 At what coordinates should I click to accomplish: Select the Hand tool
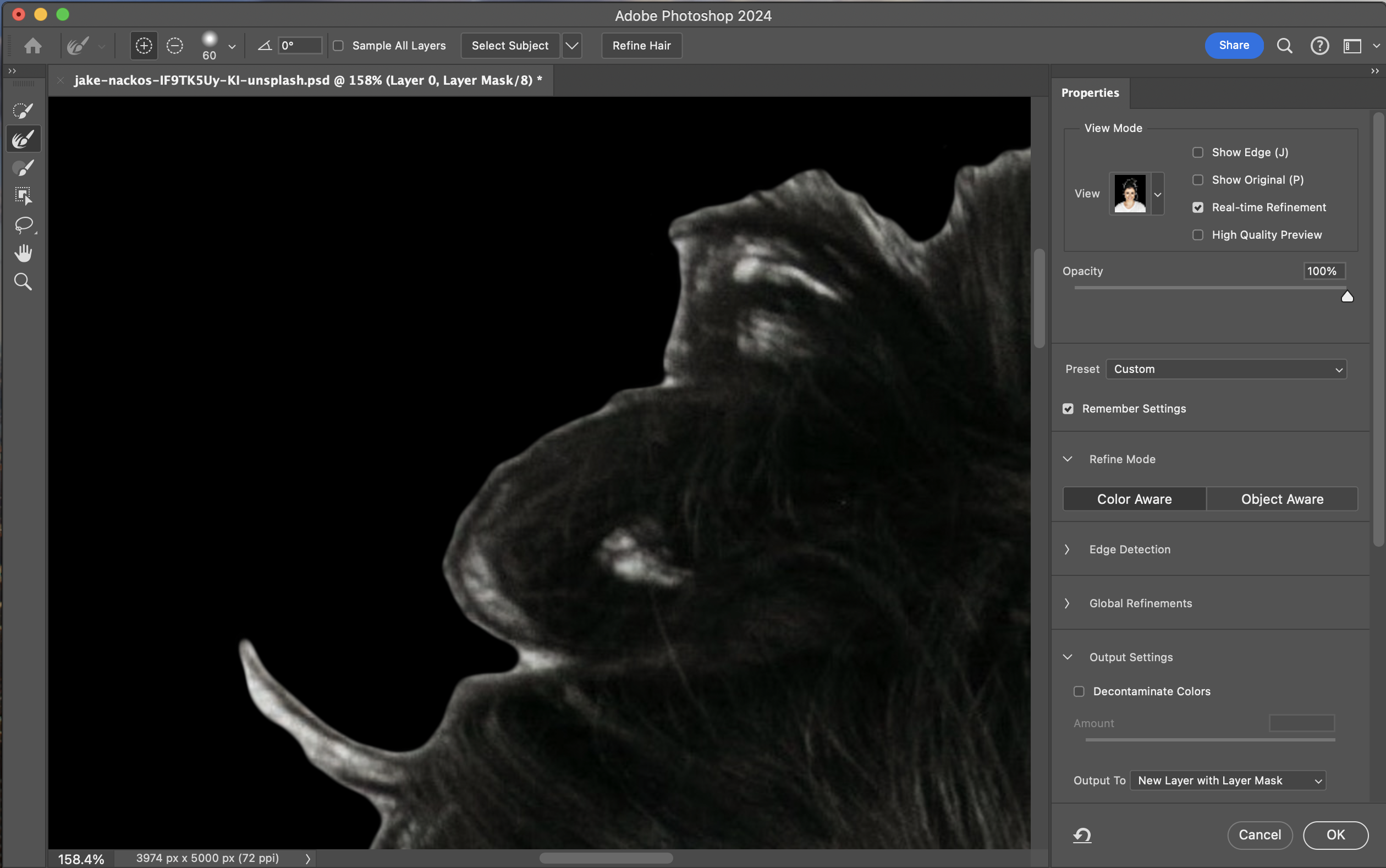(23, 253)
